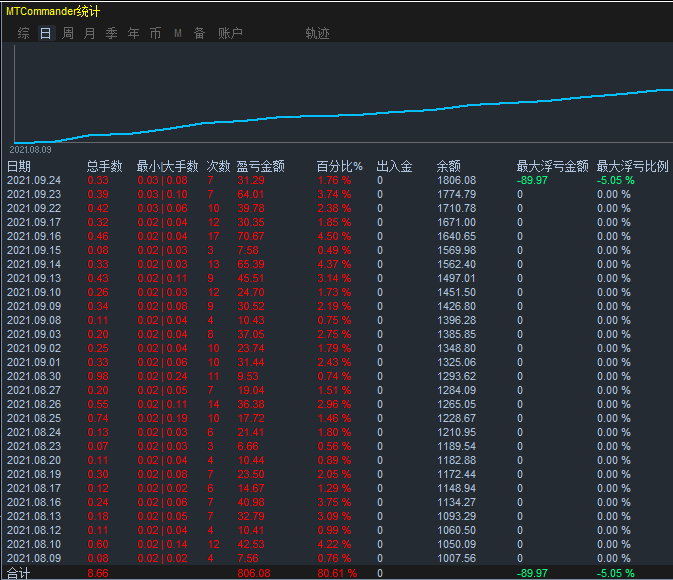The width and height of the screenshot is (673, 580).
Task: Click the 最大浮亏比例 column header
Action: click(x=632, y=167)
